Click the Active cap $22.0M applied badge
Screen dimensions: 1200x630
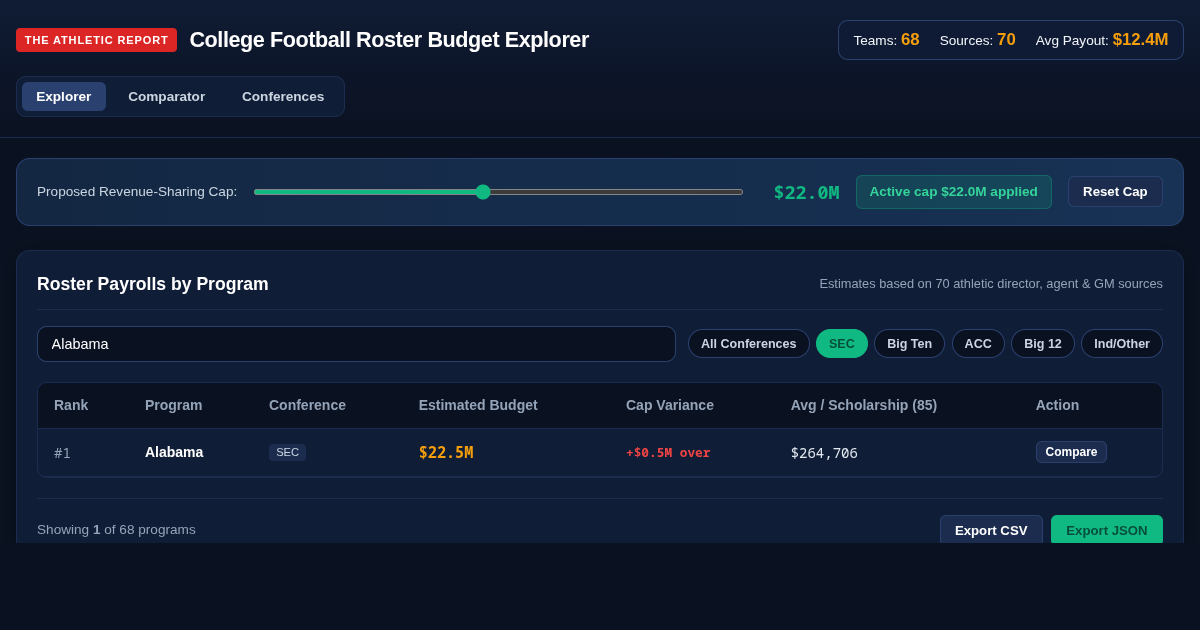[954, 192]
